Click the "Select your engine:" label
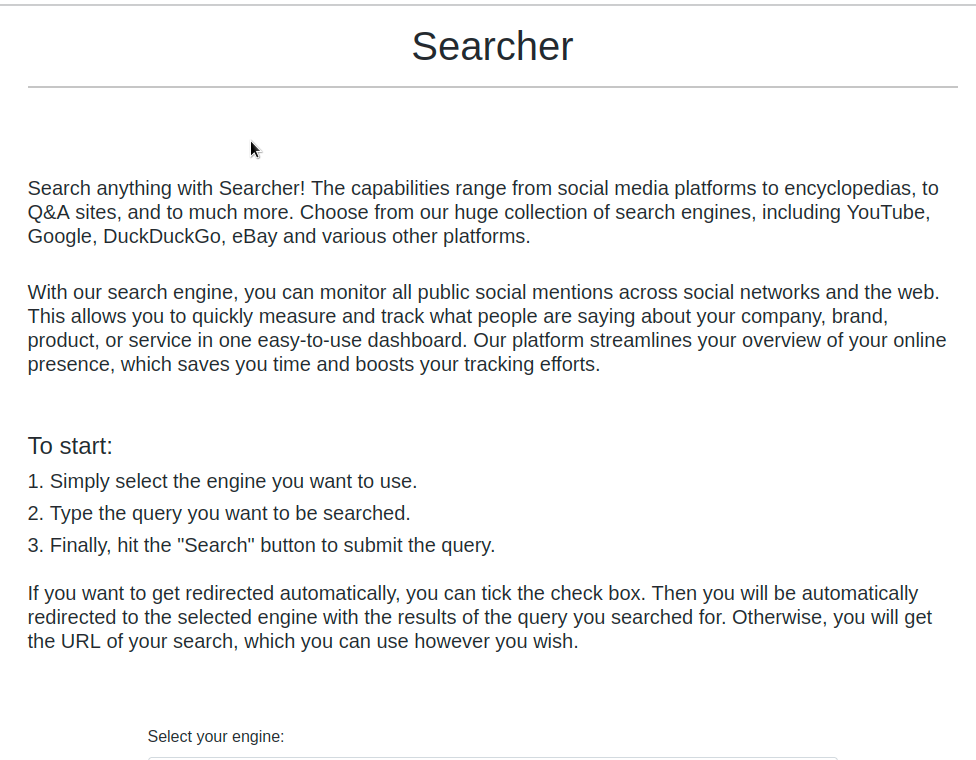Image resolution: width=976 pixels, height=760 pixels. (x=215, y=736)
